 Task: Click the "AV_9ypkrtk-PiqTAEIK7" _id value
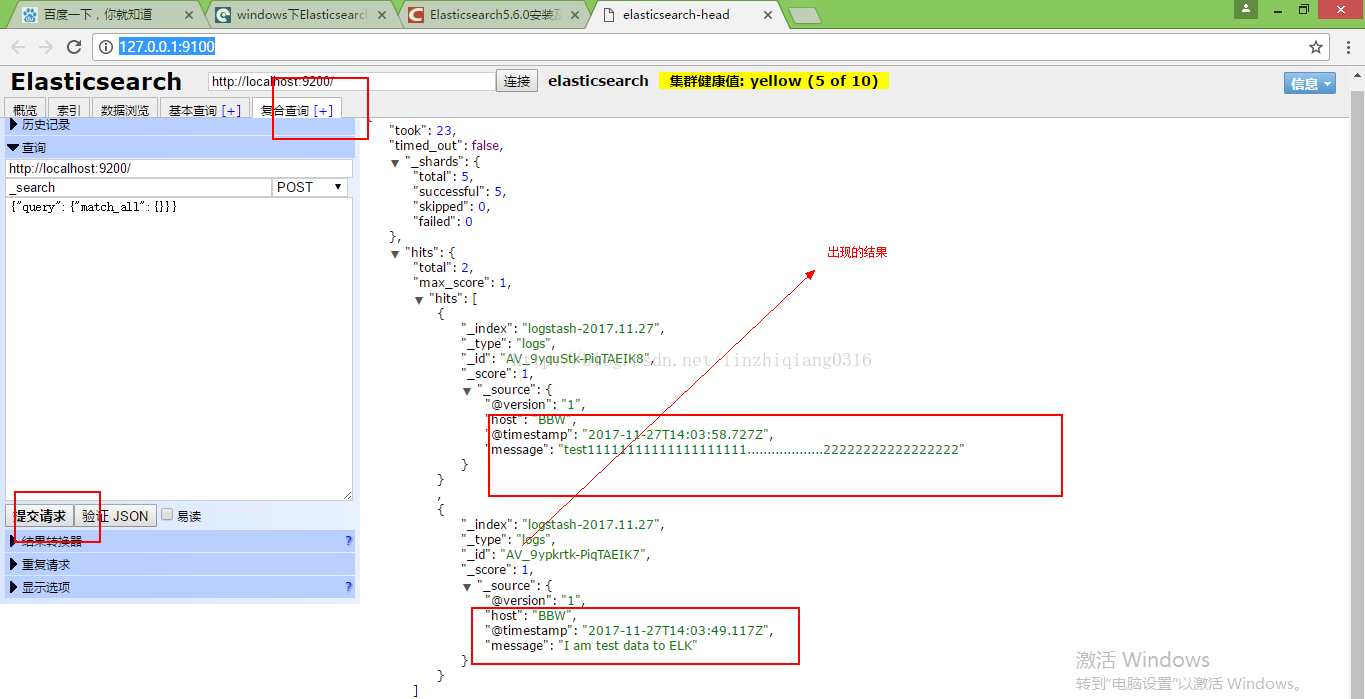point(576,554)
